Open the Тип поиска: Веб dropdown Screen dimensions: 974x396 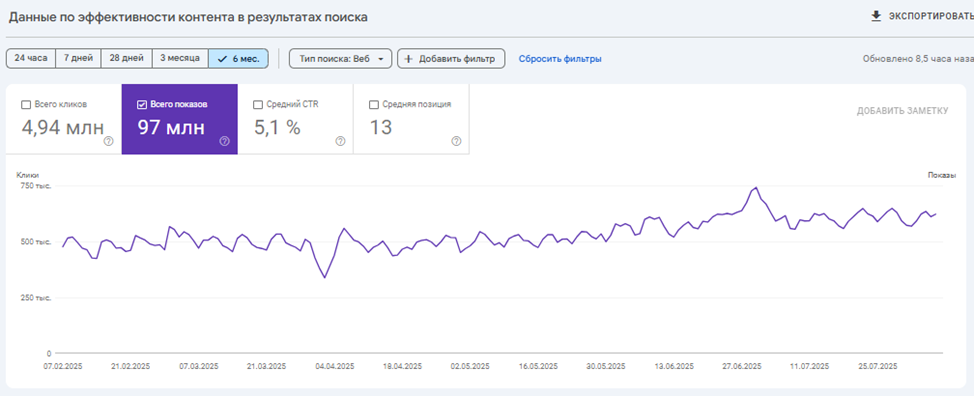(340, 59)
